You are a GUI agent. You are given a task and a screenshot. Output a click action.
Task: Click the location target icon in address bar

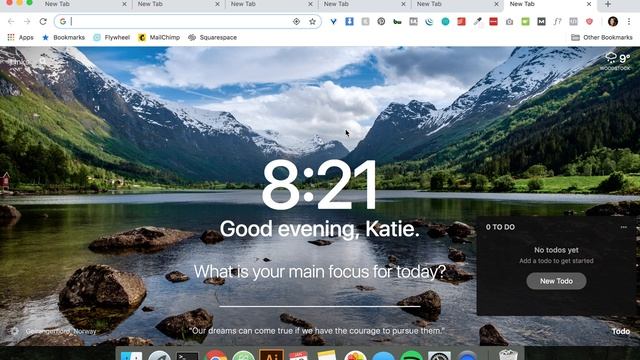(296, 22)
